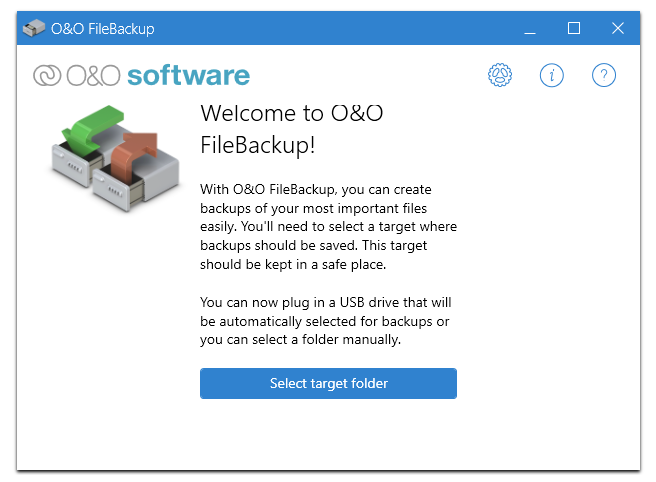Click the paragraph about plugging in a USB drive
The image size is (656, 482).
328,320
